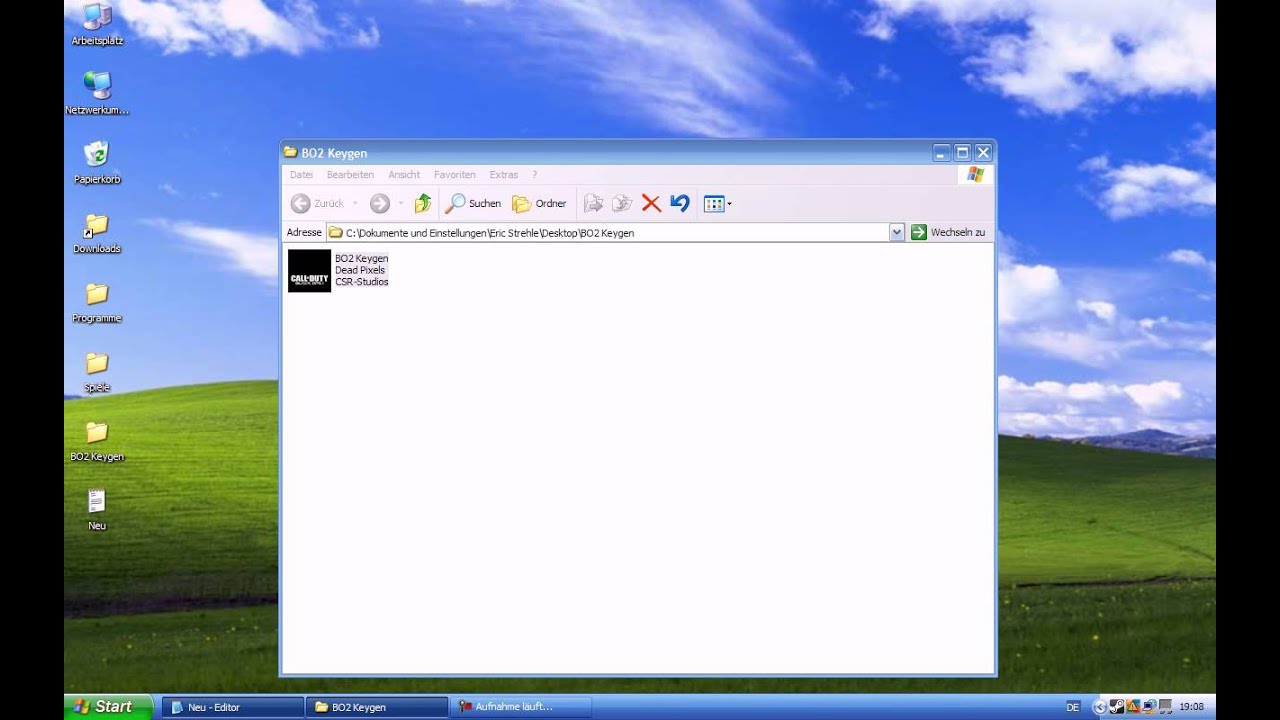Click the blue undo arrow icon
1280x720 pixels.
click(680, 203)
